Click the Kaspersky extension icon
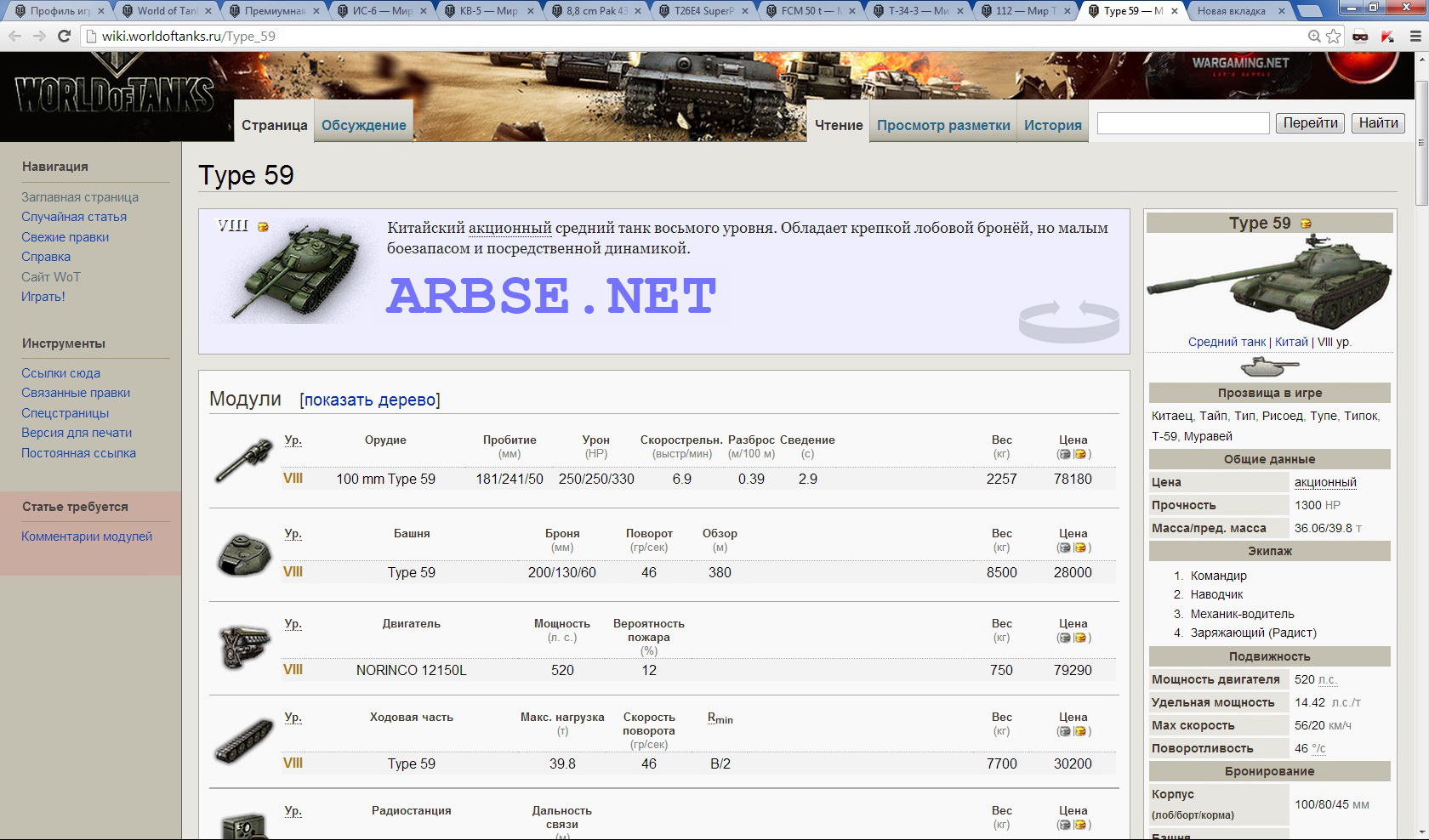This screenshot has height=840, width=1429. click(1387, 37)
